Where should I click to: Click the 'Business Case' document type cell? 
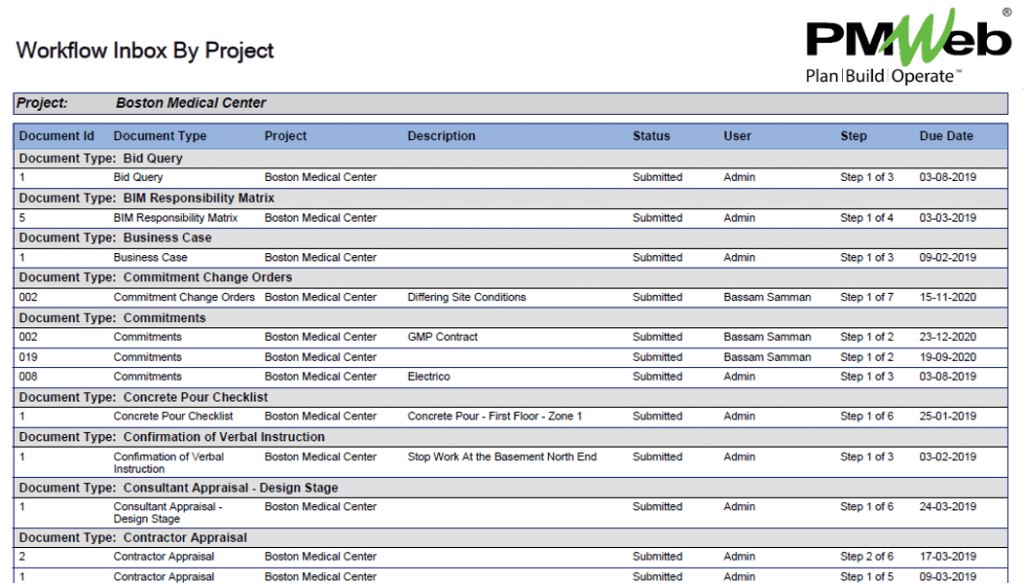(150, 257)
